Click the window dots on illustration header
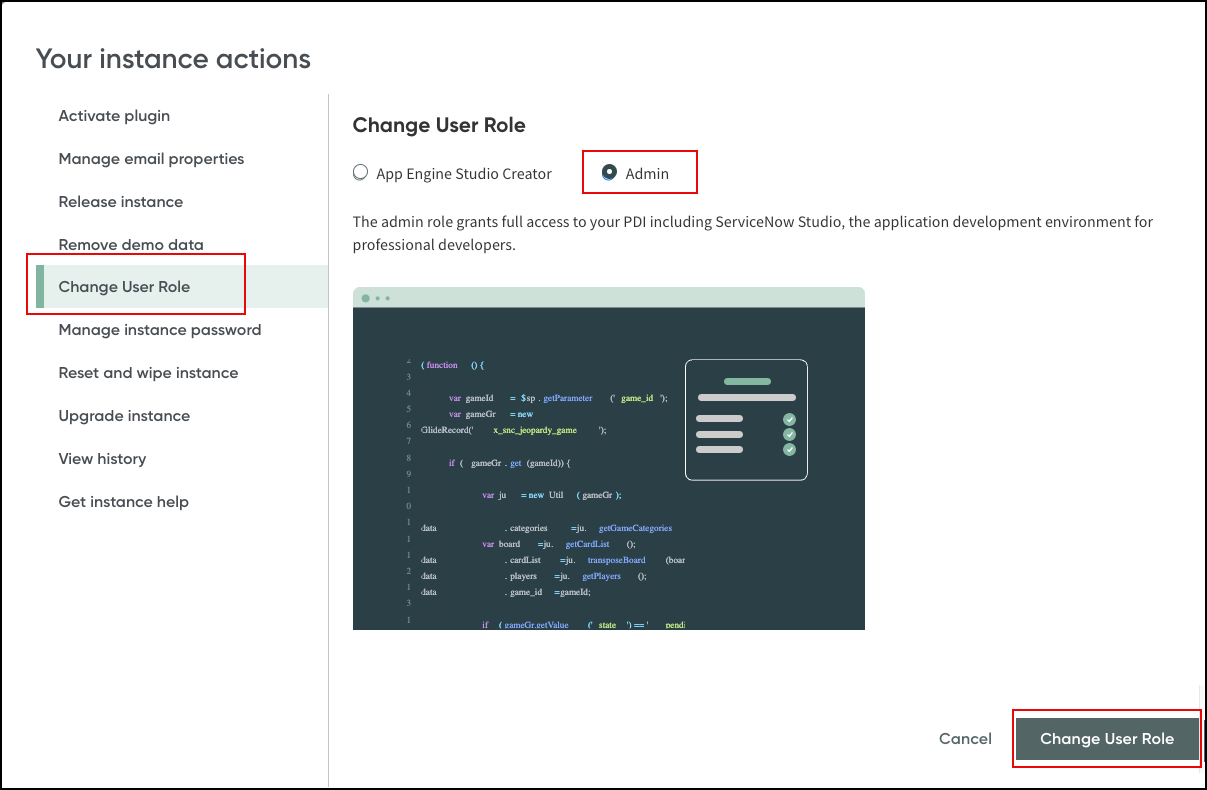This screenshot has height=790, width=1207. (x=376, y=298)
